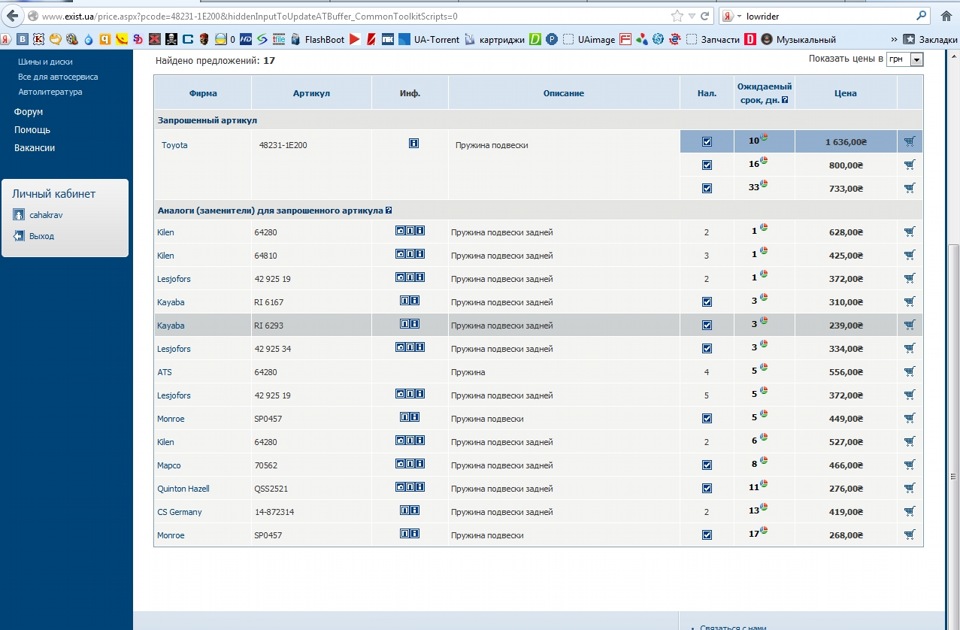Screen dimensions: 960x630
Task: Add Monroe SP0457 268,00 to cart
Action: (910, 534)
